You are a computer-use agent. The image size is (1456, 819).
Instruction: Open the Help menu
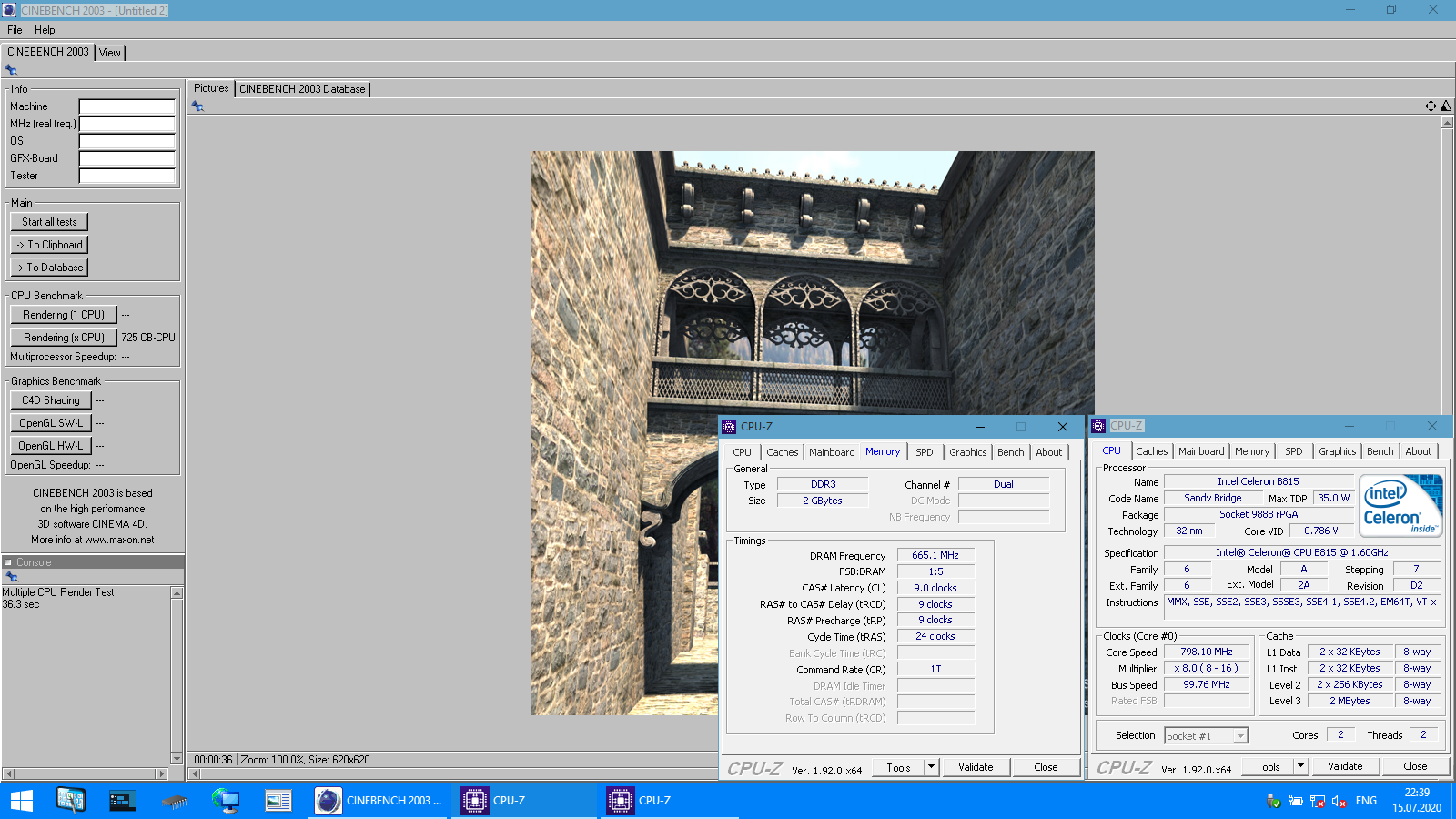pos(45,30)
